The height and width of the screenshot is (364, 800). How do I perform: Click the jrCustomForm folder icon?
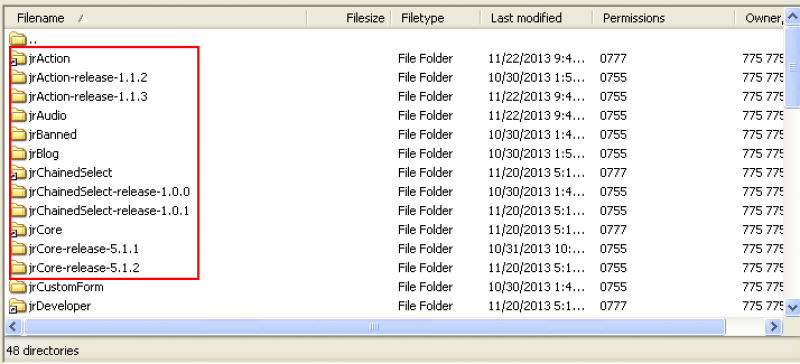coord(18,287)
